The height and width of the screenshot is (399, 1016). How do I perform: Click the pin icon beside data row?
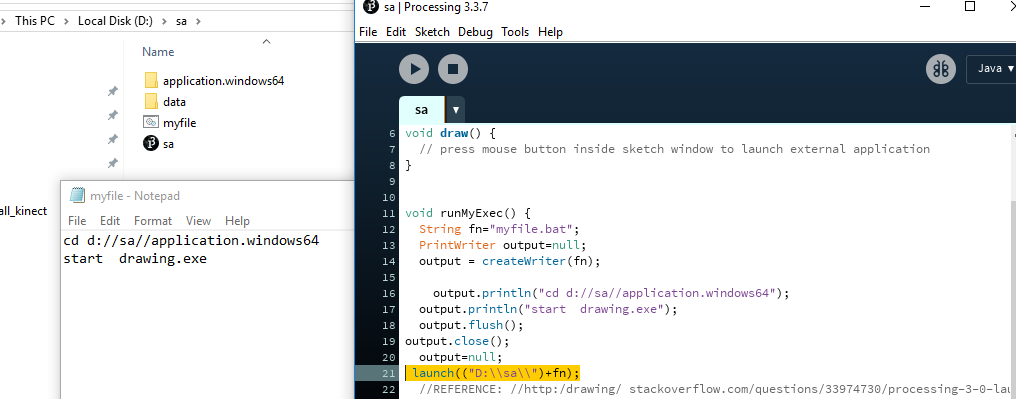[x=113, y=115]
